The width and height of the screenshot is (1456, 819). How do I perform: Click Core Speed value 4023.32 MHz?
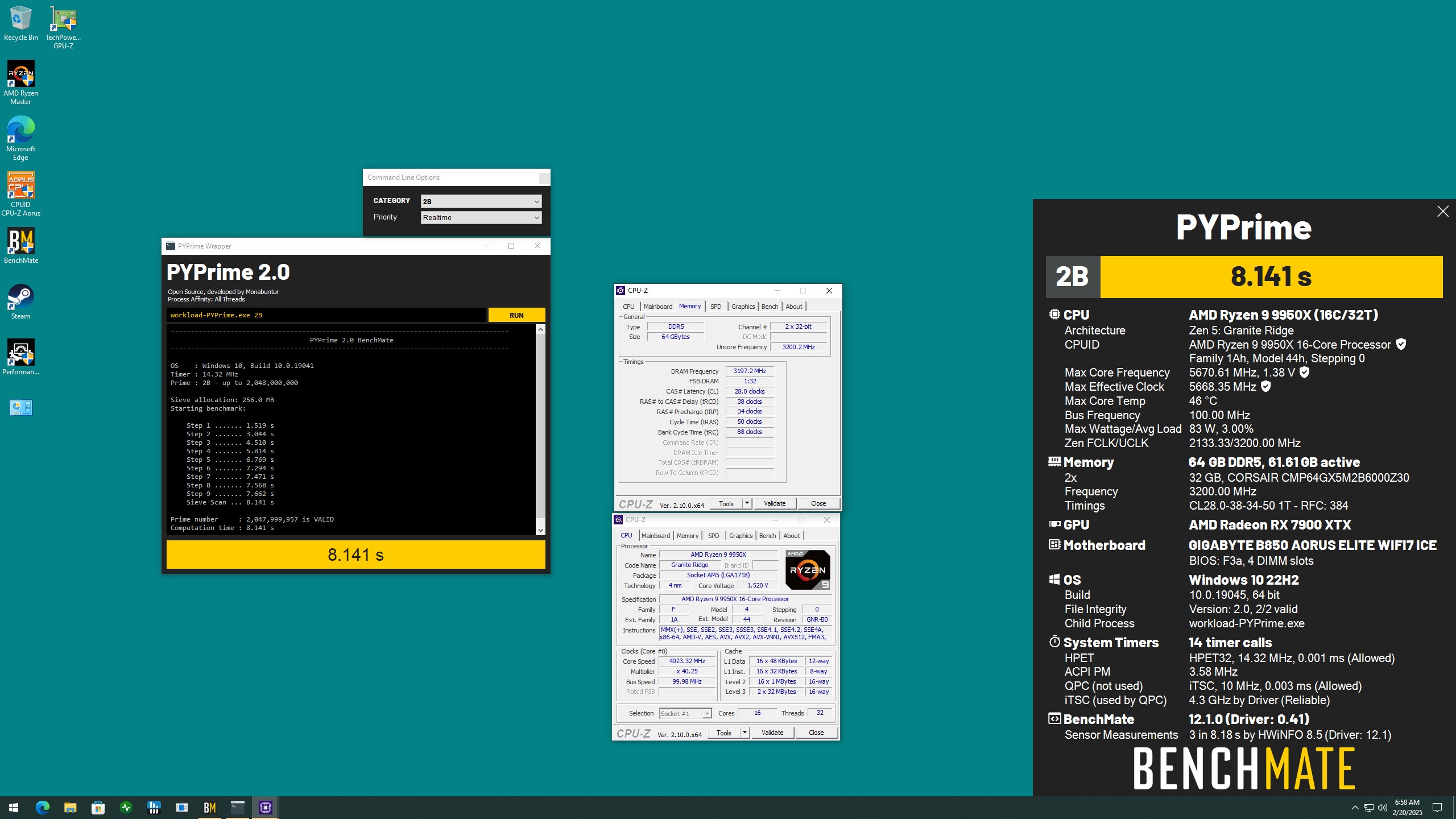tap(687, 661)
